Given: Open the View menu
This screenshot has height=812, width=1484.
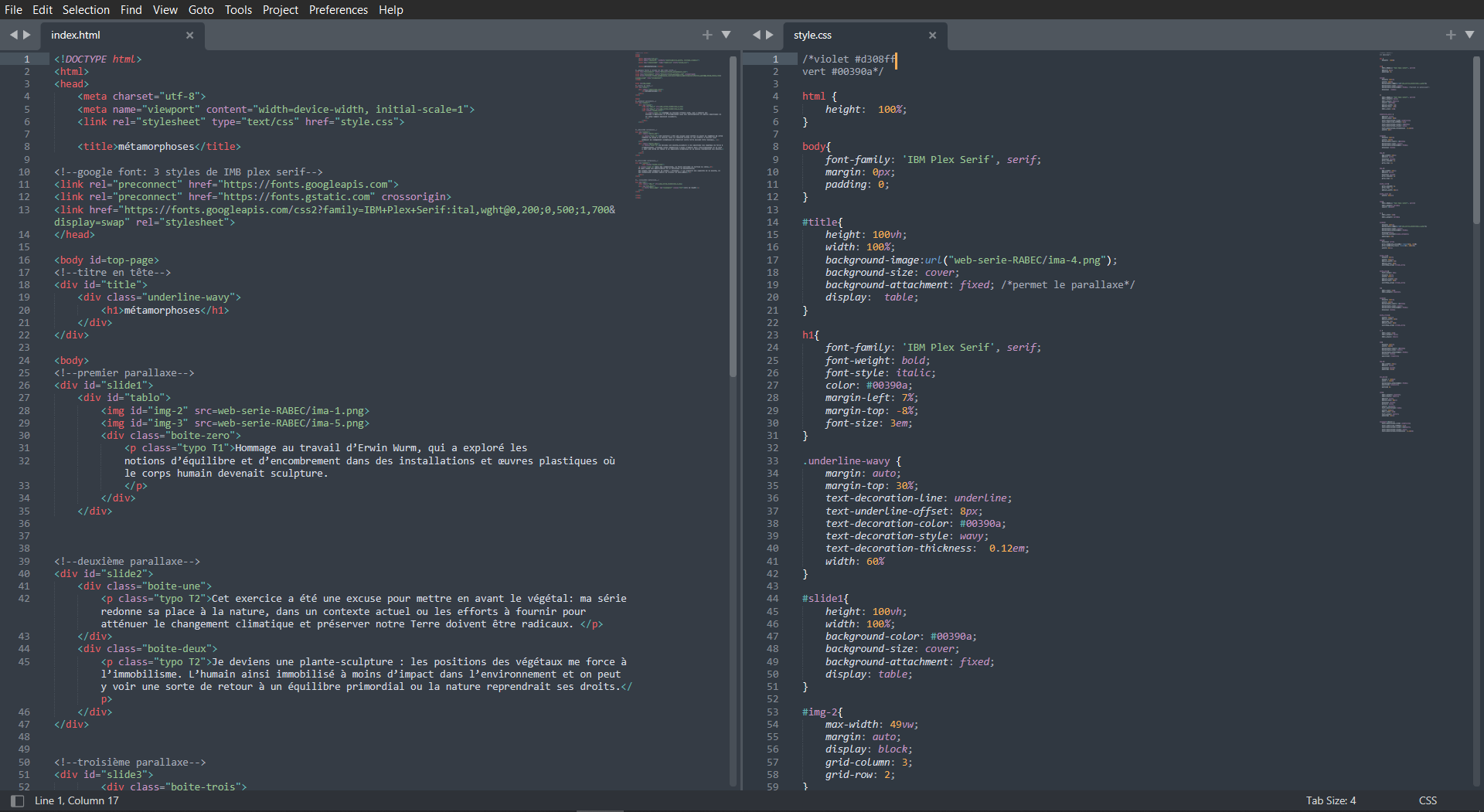Looking at the screenshot, I should pyautogui.click(x=165, y=9).
